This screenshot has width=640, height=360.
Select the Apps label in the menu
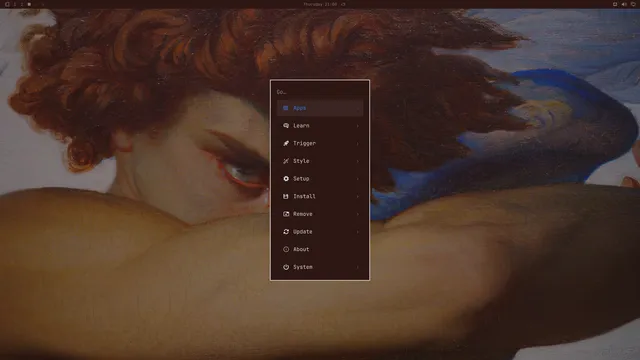(x=300, y=108)
